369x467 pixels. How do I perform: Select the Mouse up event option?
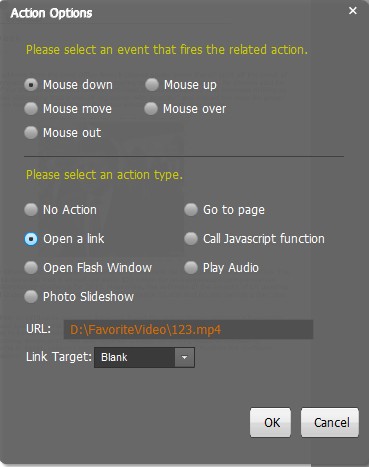coord(152,85)
